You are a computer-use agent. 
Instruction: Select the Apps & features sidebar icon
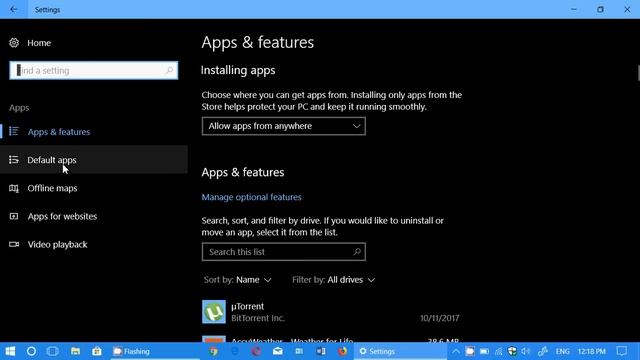pos(13,131)
